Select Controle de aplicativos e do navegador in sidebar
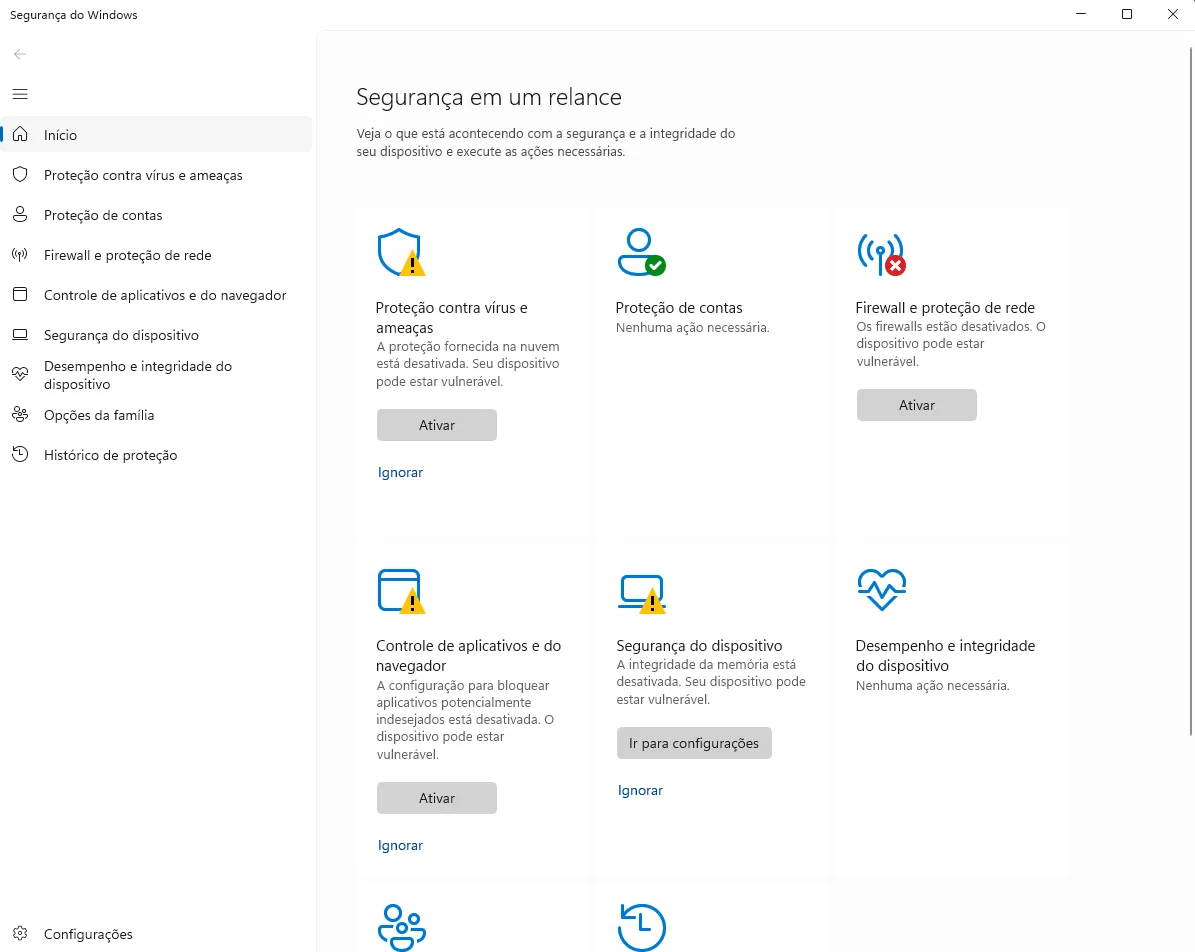 [x=156, y=295]
